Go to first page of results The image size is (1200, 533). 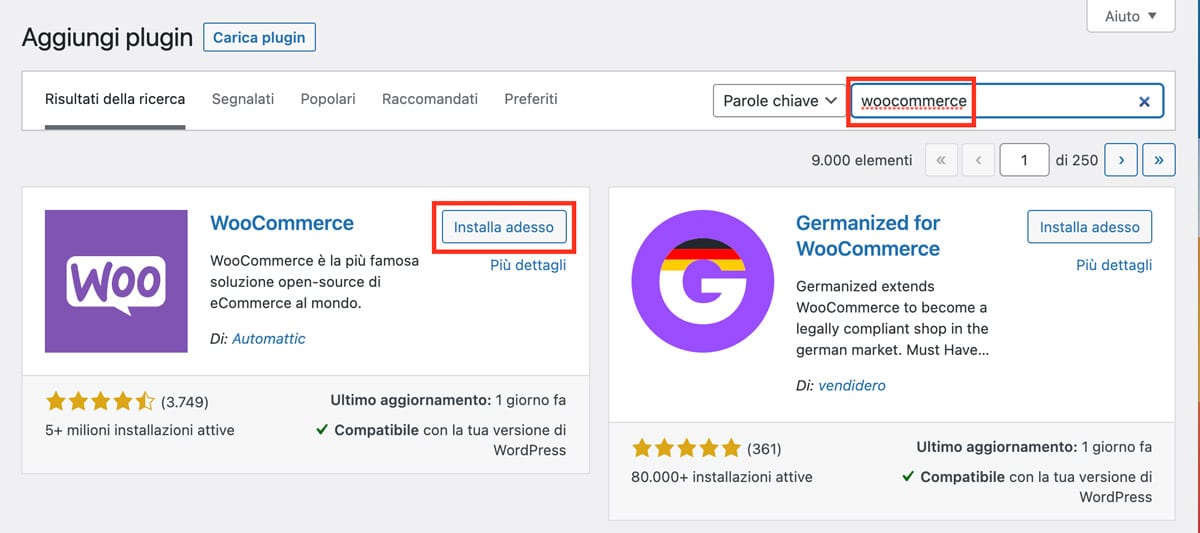coord(942,160)
